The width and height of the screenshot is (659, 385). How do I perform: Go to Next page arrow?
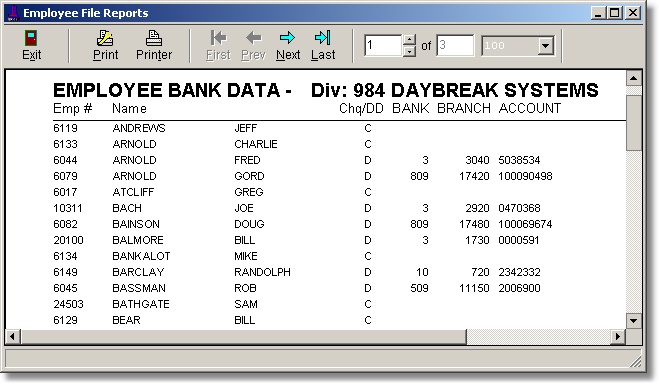287,38
